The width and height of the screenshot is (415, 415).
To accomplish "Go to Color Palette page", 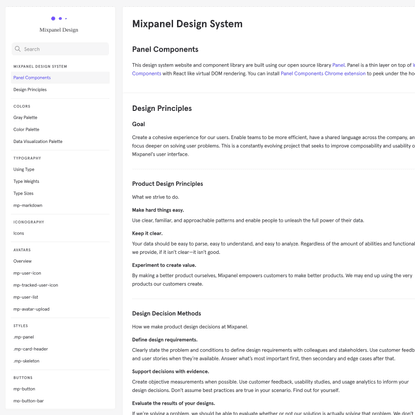I will (x=26, y=130).
